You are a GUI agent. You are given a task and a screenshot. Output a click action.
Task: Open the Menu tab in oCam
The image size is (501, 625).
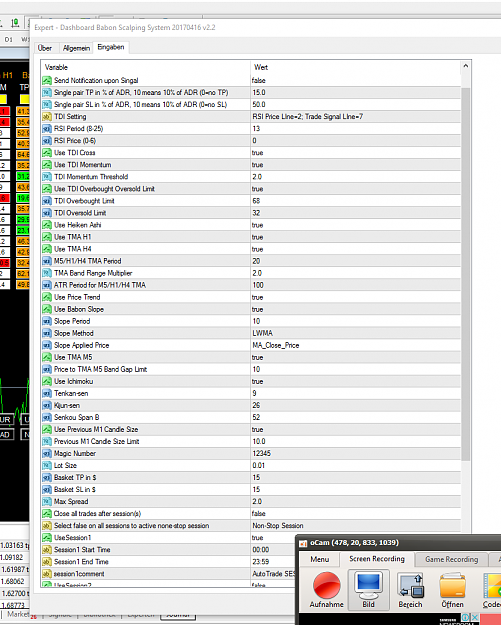click(x=320, y=559)
